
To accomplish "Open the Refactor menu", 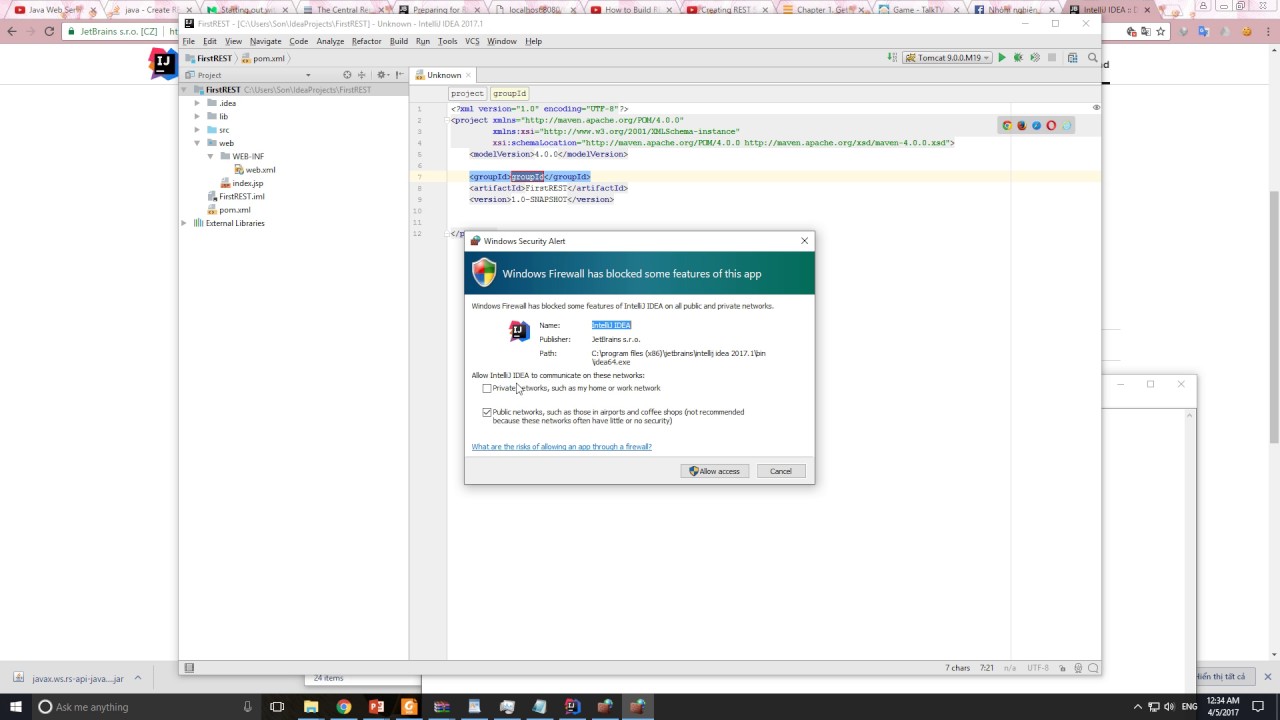I will click(x=366, y=41).
